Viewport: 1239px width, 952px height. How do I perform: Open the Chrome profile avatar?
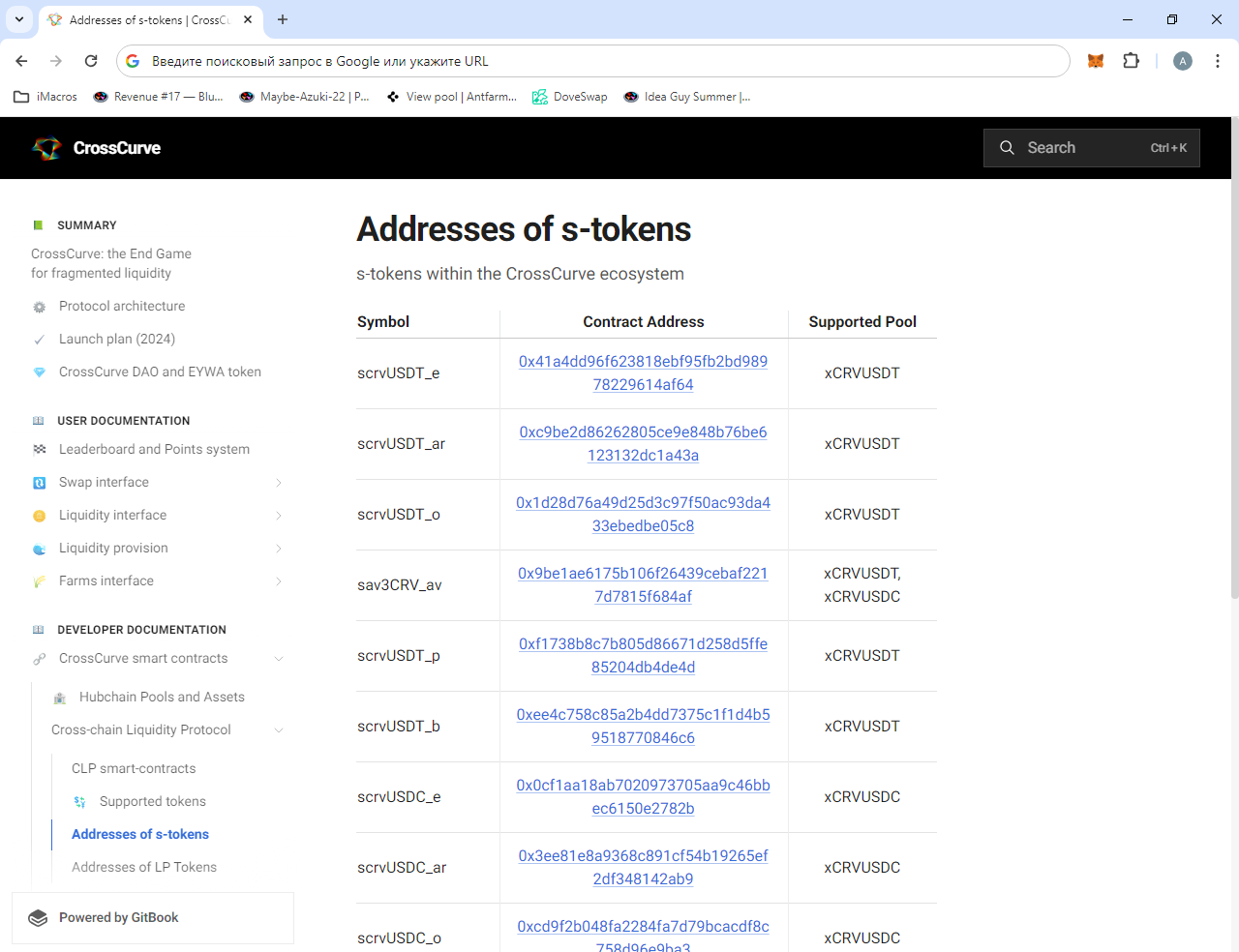click(1182, 61)
